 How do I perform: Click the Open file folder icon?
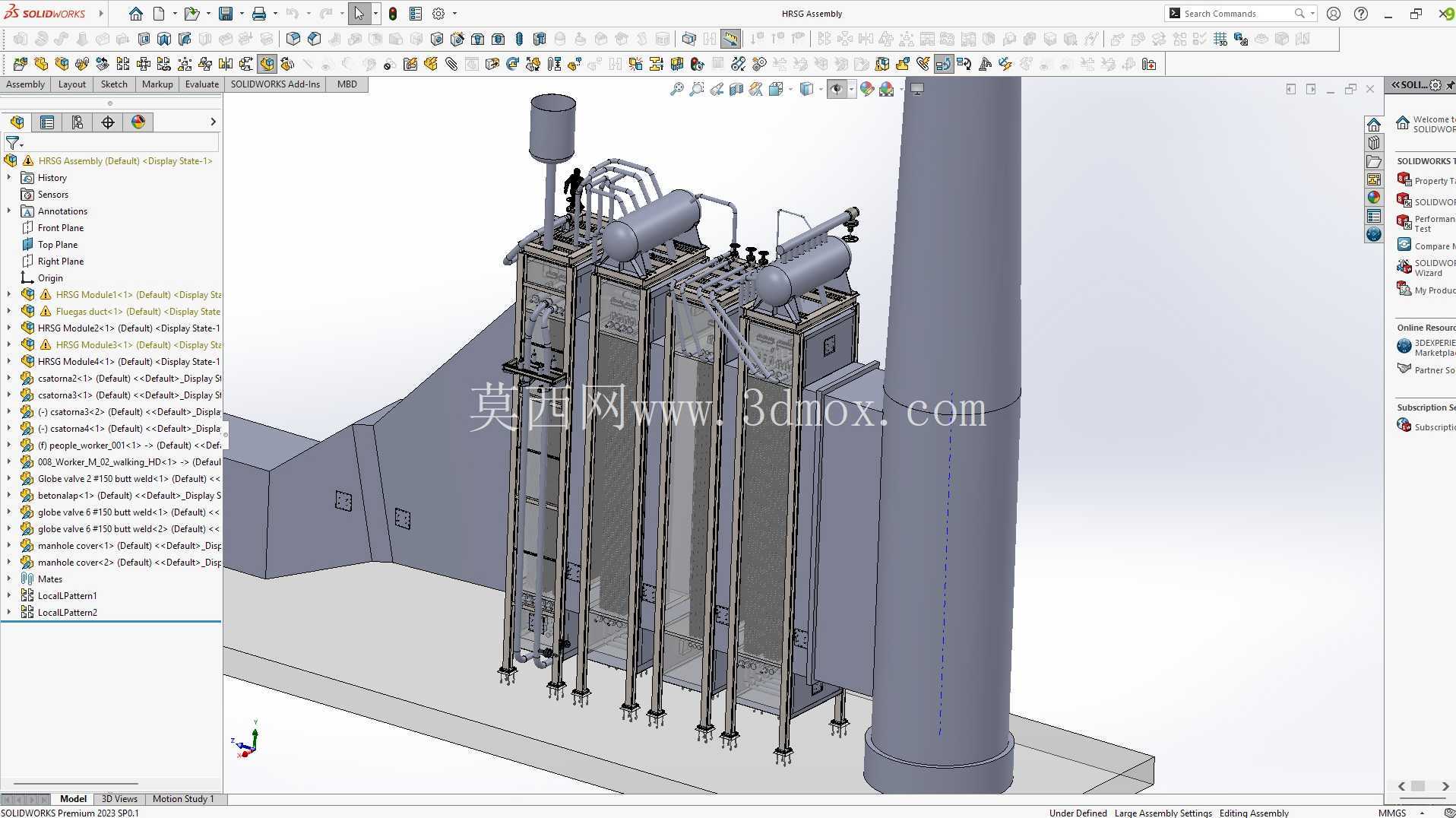click(191, 14)
